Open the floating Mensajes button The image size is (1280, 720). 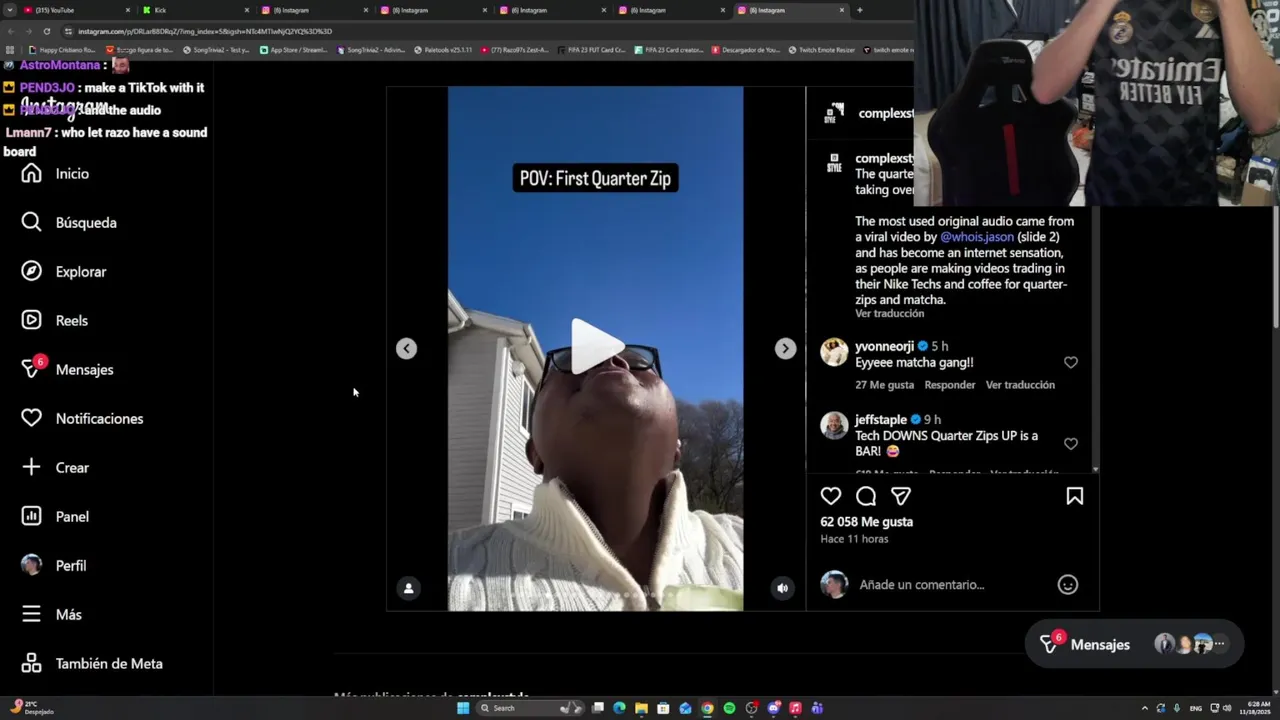click(x=1134, y=645)
